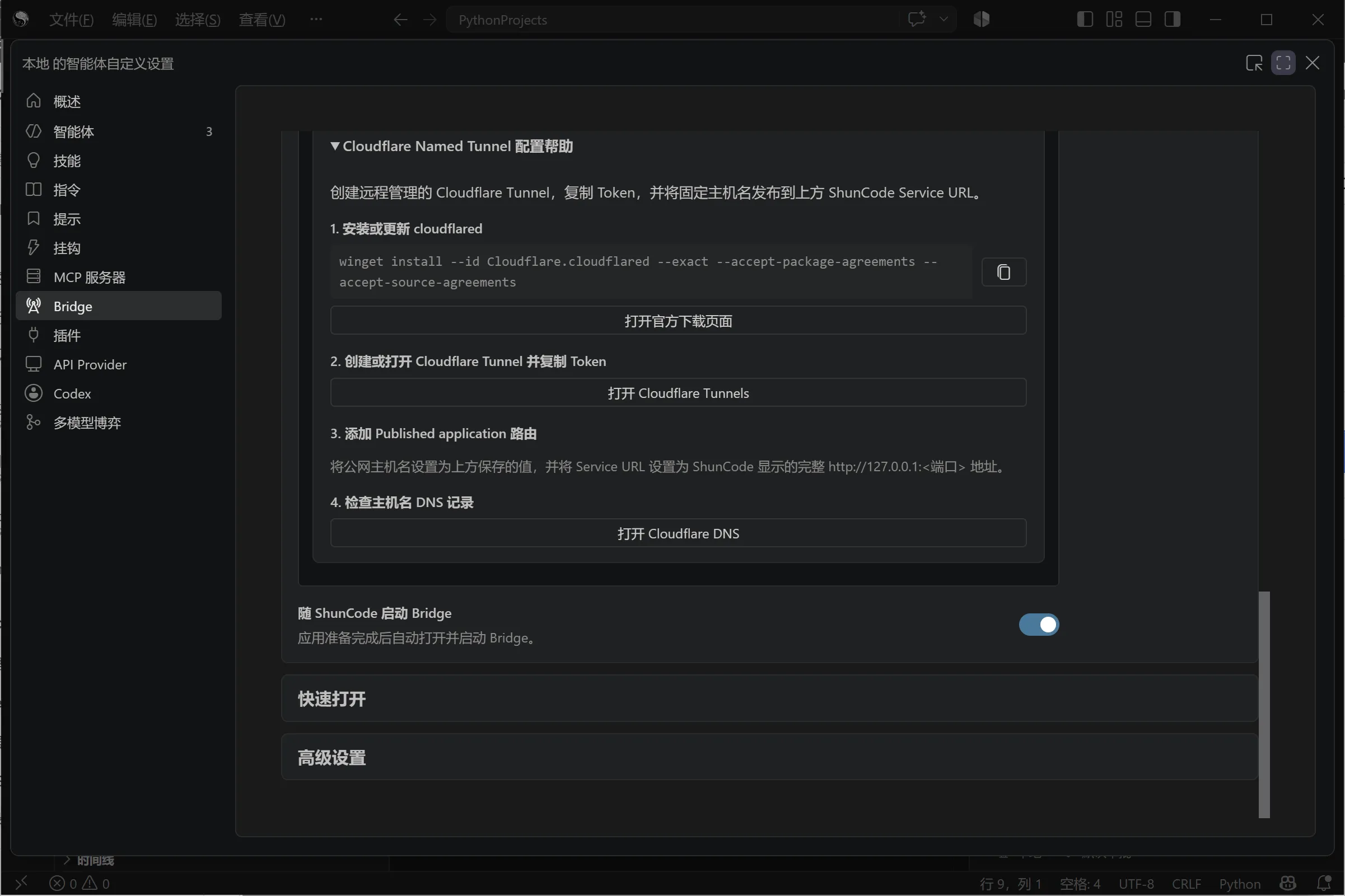Select Python language mode in status bar
1345x896 pixels.
1239,884
